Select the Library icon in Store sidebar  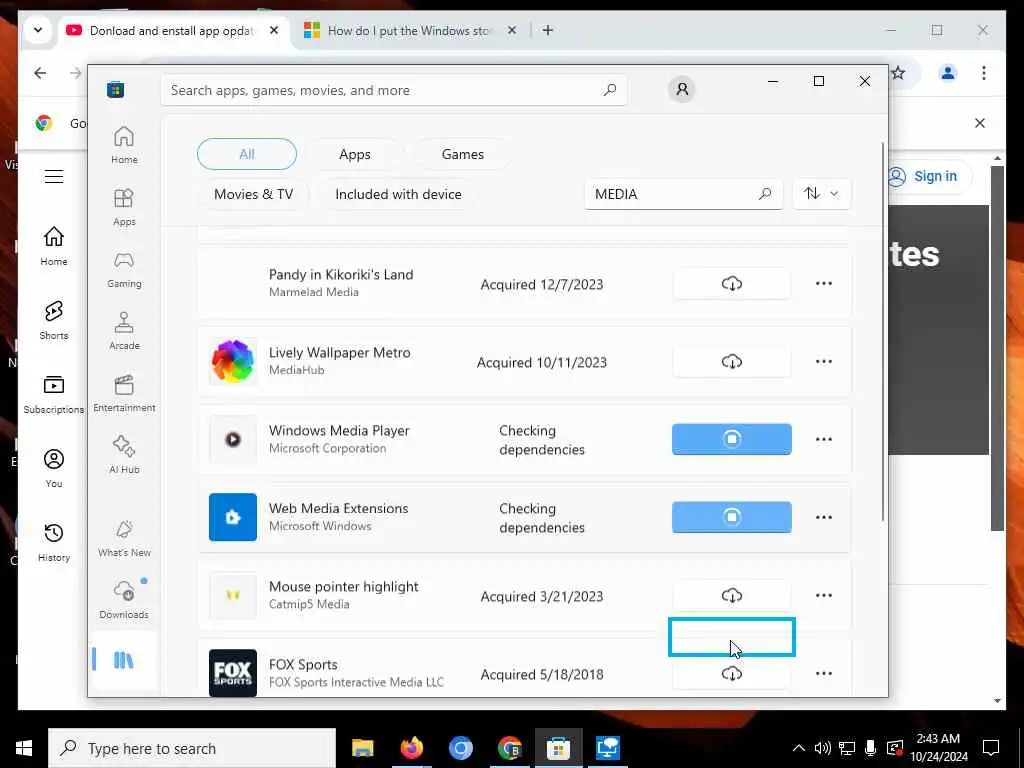coord(123,660)
